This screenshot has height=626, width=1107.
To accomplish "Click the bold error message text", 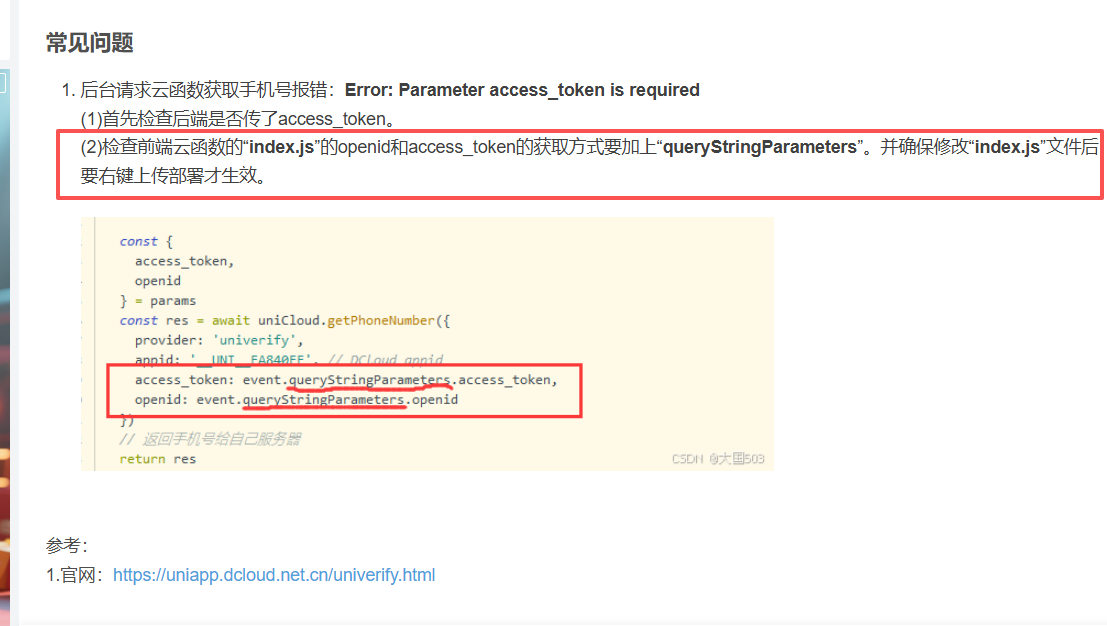I will coord(522,90).
